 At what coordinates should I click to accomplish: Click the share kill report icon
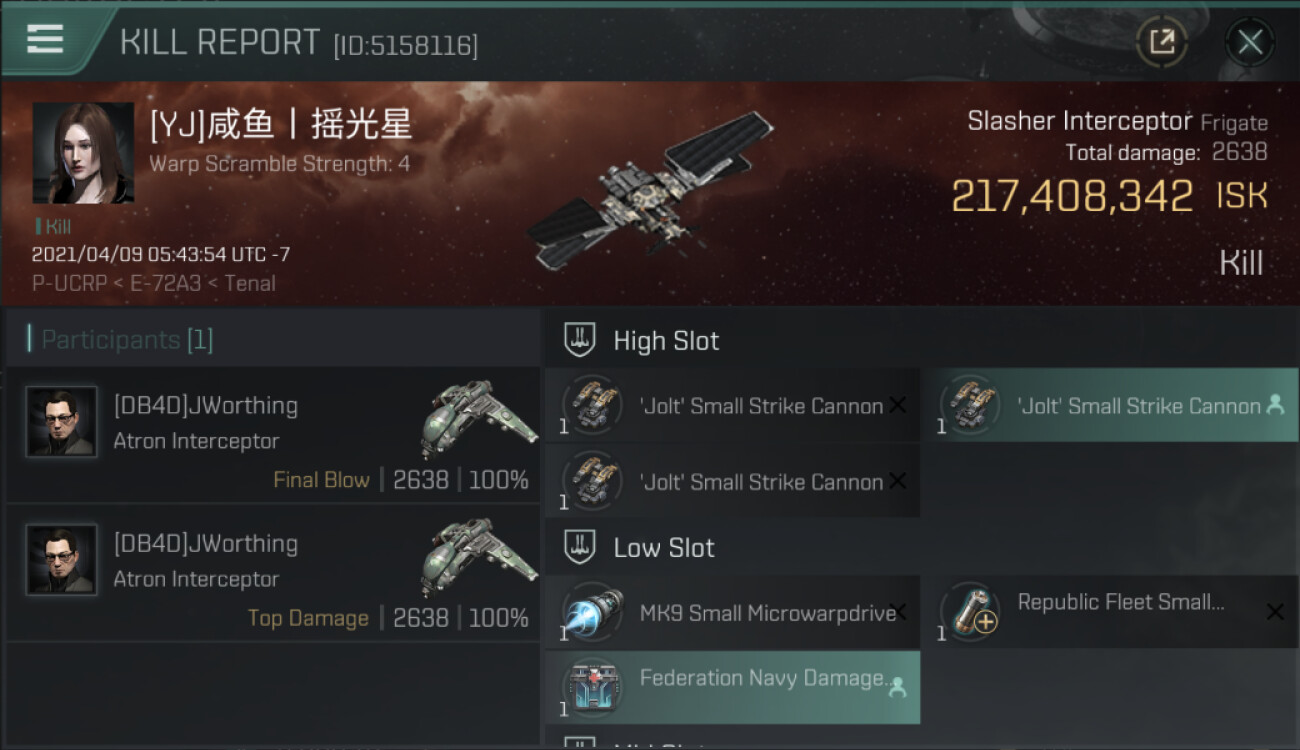[1162, 42]
